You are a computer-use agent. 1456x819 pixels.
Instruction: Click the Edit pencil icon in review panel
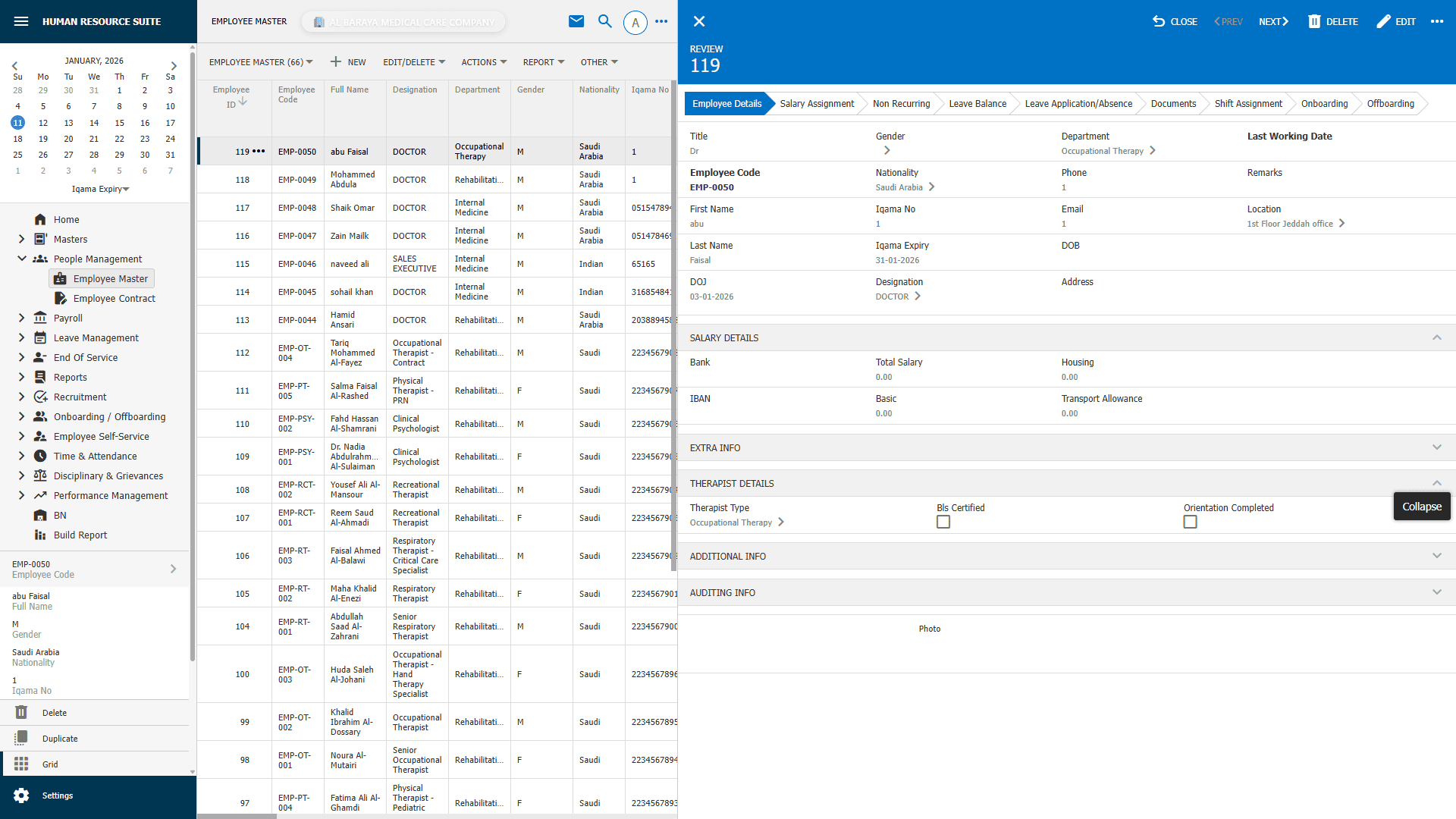[x=1395, y=21]
